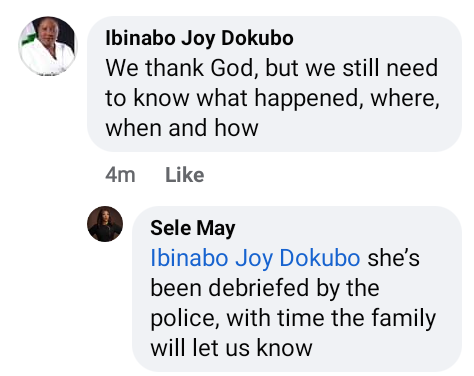Viewport: 474px width, 376px height.
Task: Visit Ibinabo Joy Dokubo's profile via bold name
Action: 199,38
